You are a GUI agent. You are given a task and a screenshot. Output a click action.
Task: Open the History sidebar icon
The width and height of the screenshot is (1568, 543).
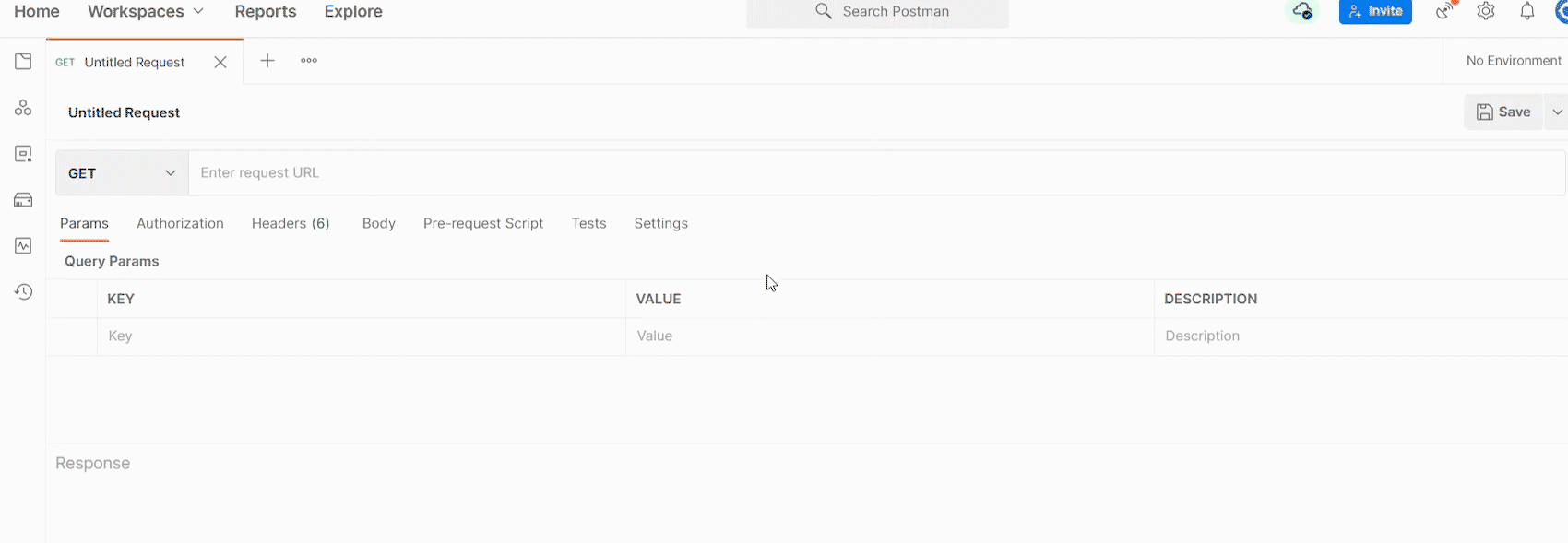pyautogui.click(x=23, y=292)
